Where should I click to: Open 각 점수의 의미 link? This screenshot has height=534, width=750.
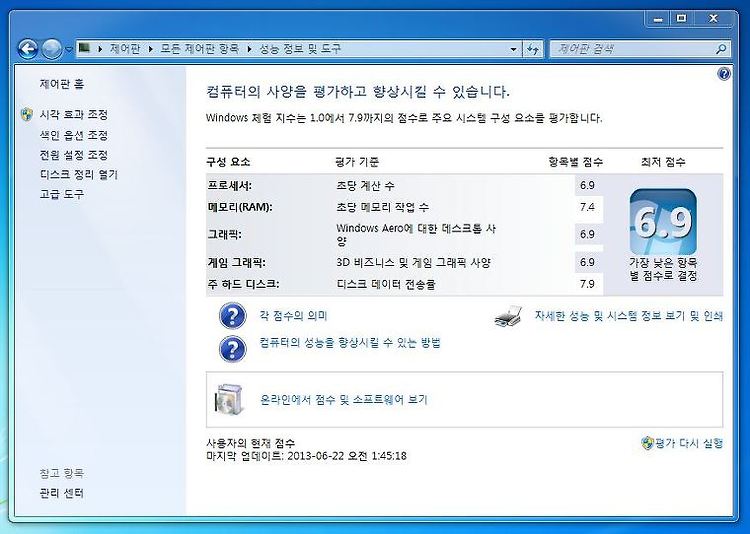[293, 316]
